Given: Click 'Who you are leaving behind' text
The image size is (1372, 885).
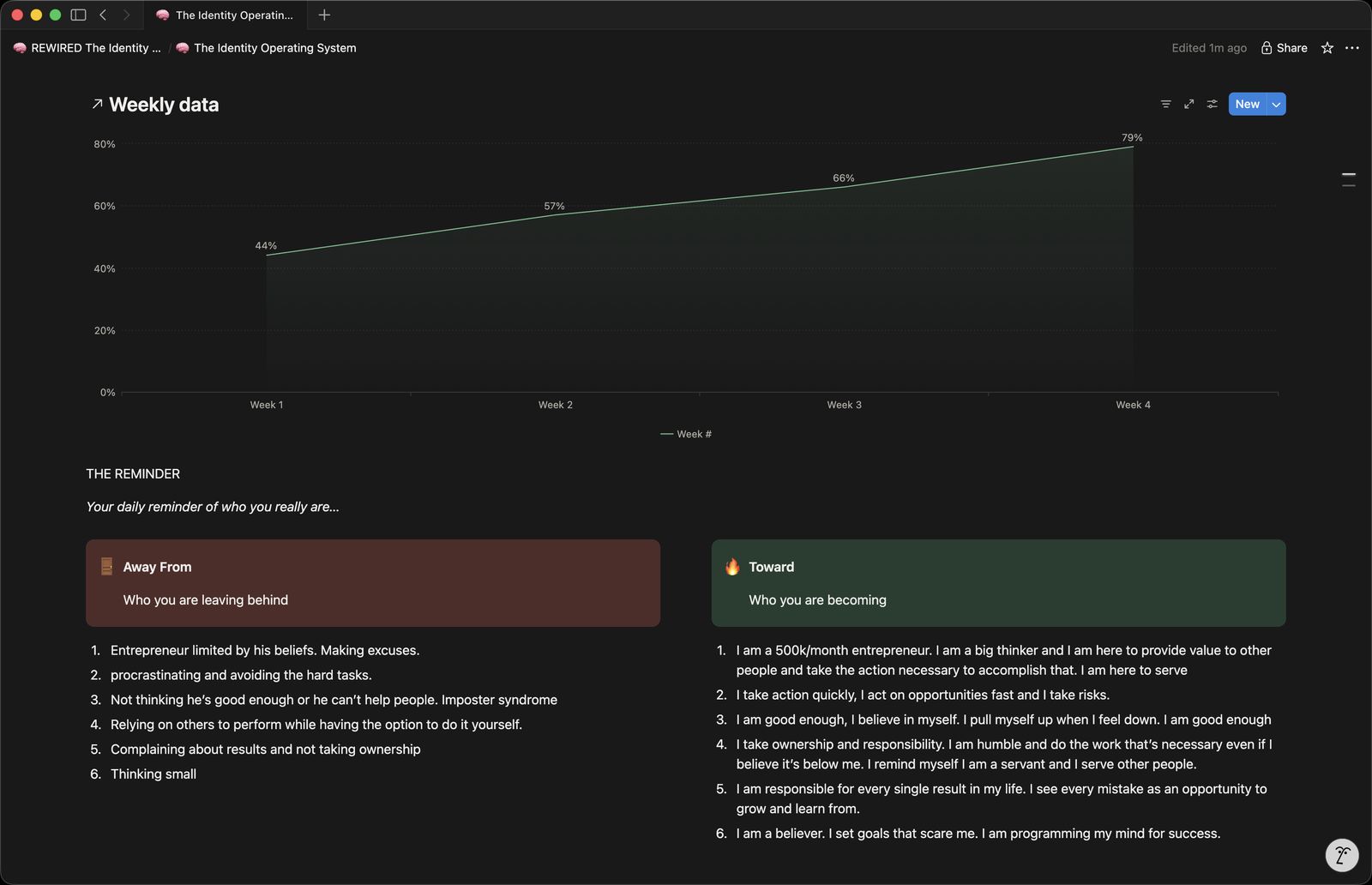Looking at the screenshot, I should [206, 600].
